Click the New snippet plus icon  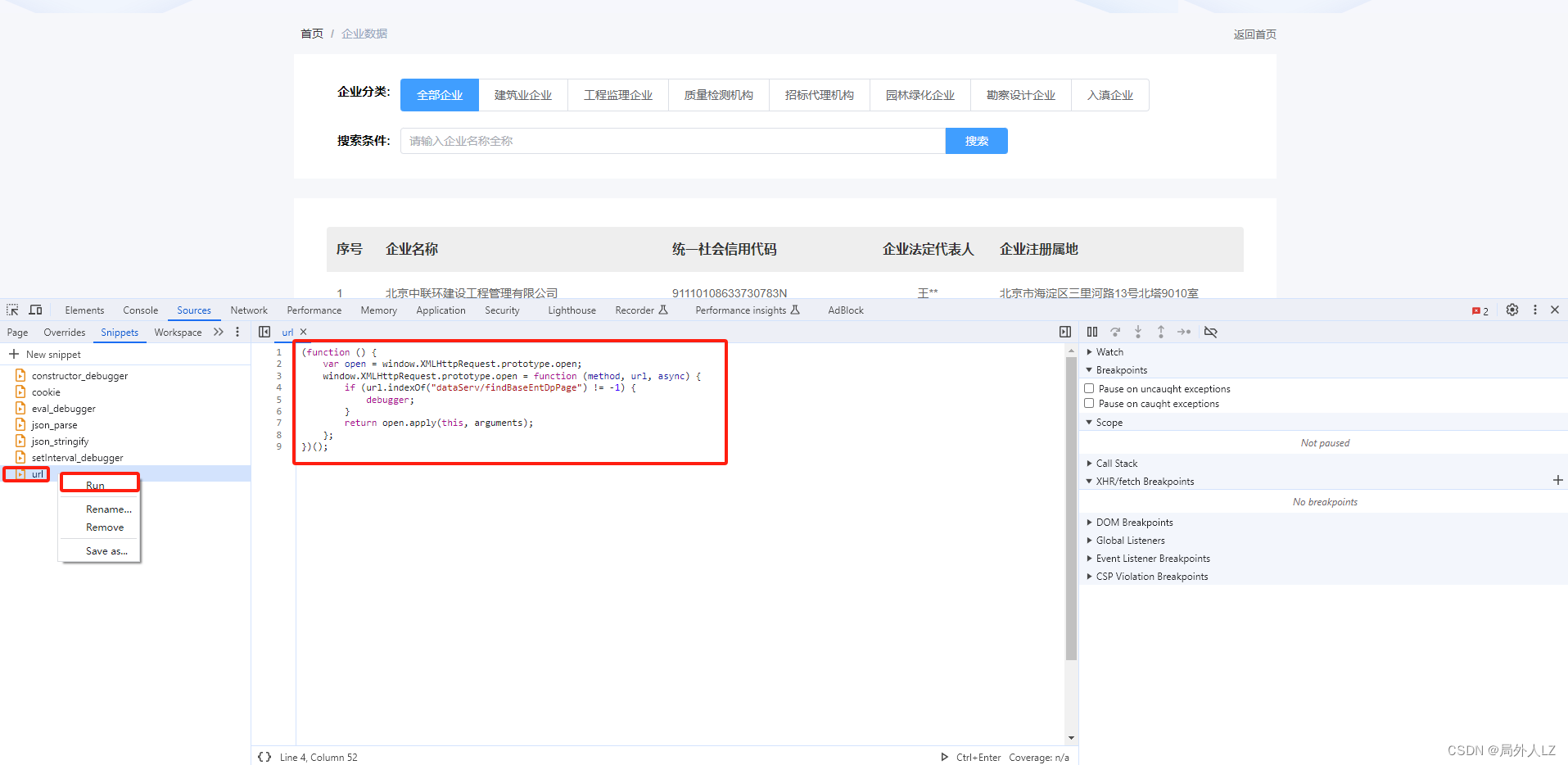[x=14, y=354]
